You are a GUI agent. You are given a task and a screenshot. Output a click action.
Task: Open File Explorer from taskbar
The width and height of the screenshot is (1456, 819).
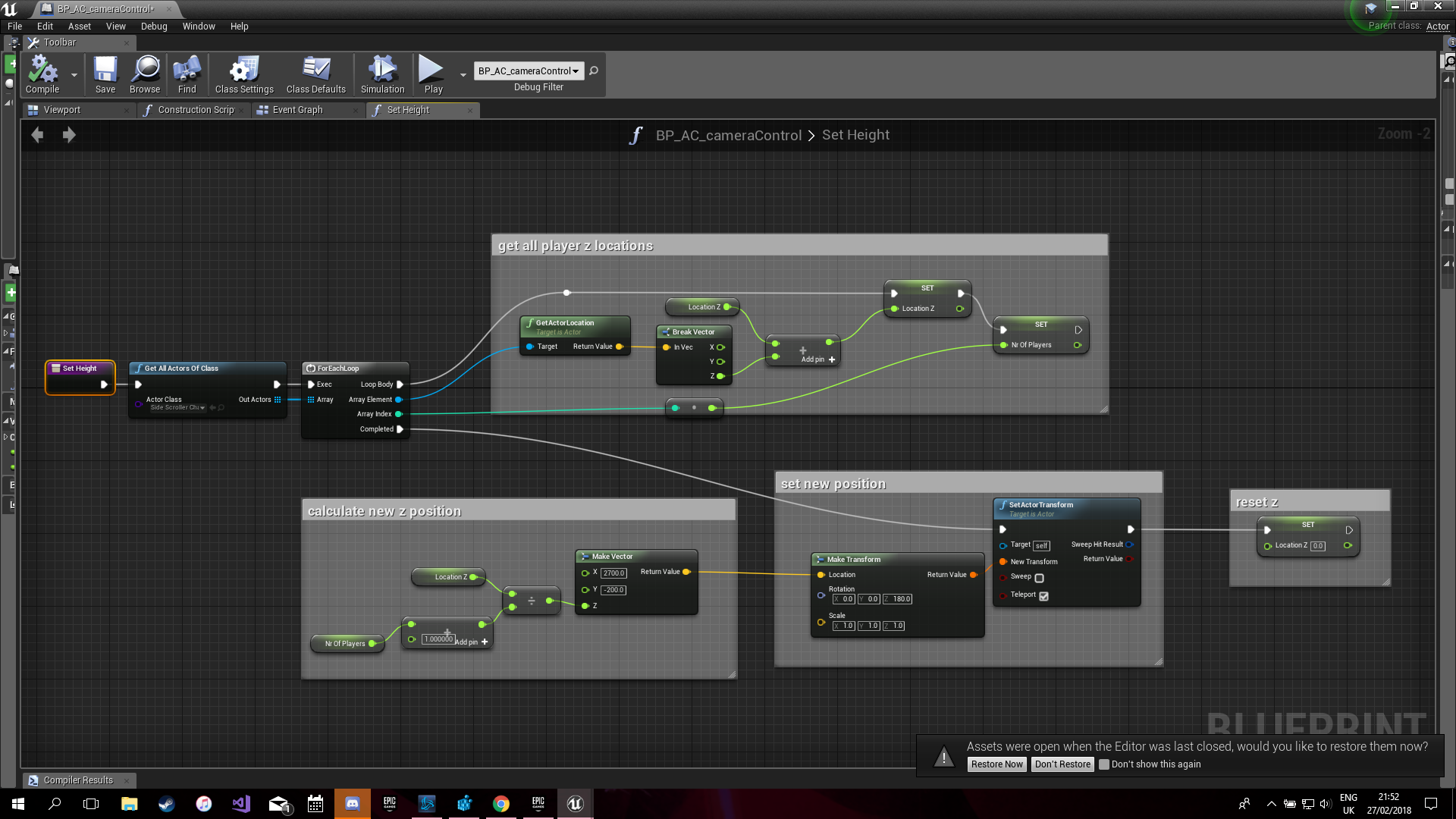click(130, 804)
